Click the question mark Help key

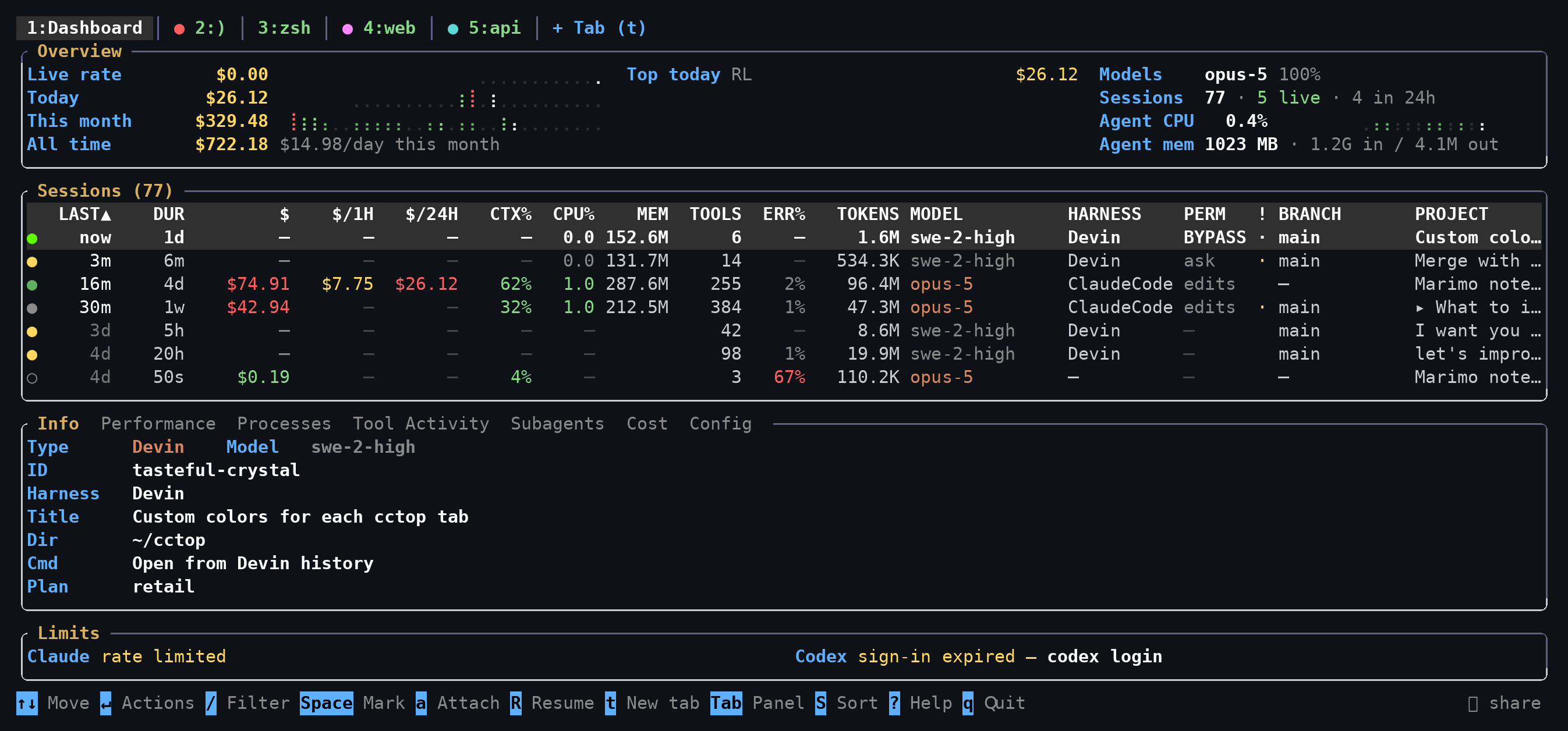(894, 704)
